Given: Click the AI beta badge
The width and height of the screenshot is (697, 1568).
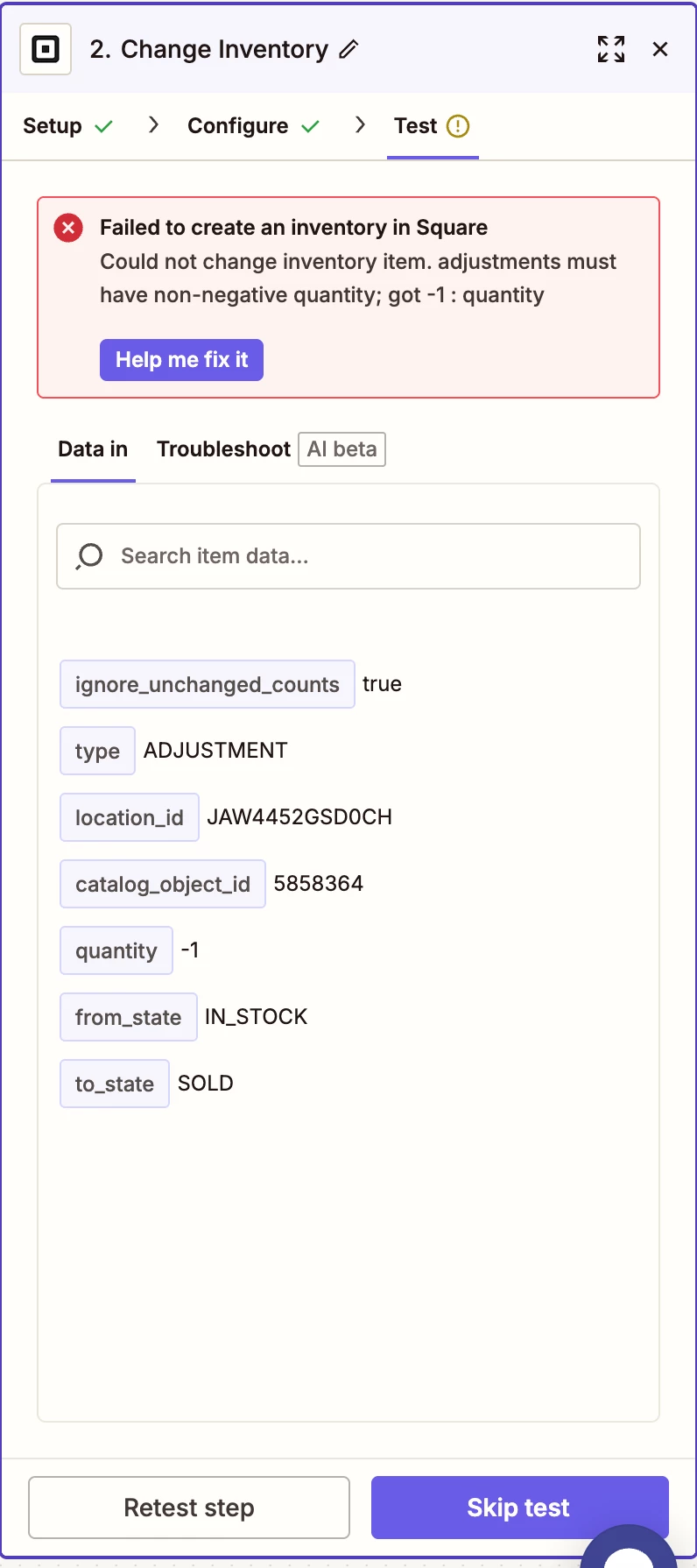Looking at the screenshot, I should point(341,449).
